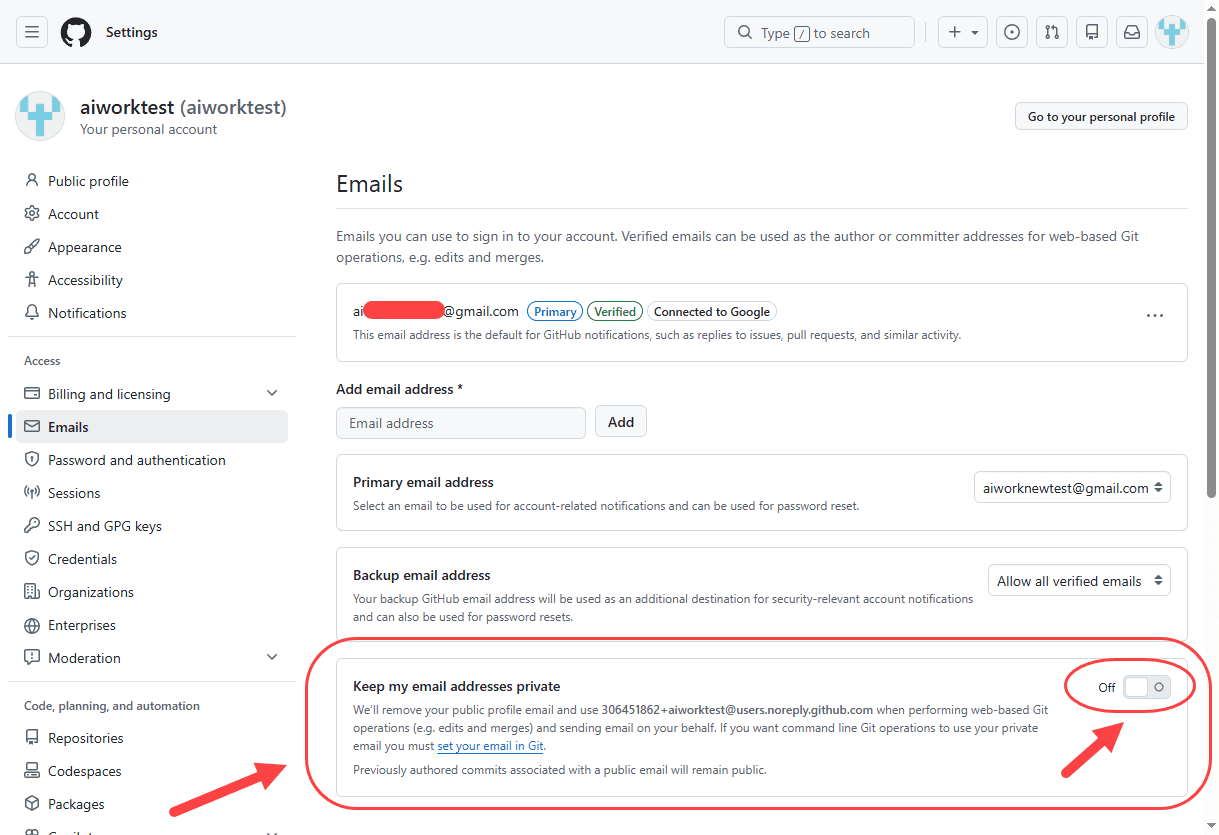Image resolution: width=1219 pixels, height=835 pixels.
Task: Click the Appearance paintbrush icon
Action: [32, 247]
